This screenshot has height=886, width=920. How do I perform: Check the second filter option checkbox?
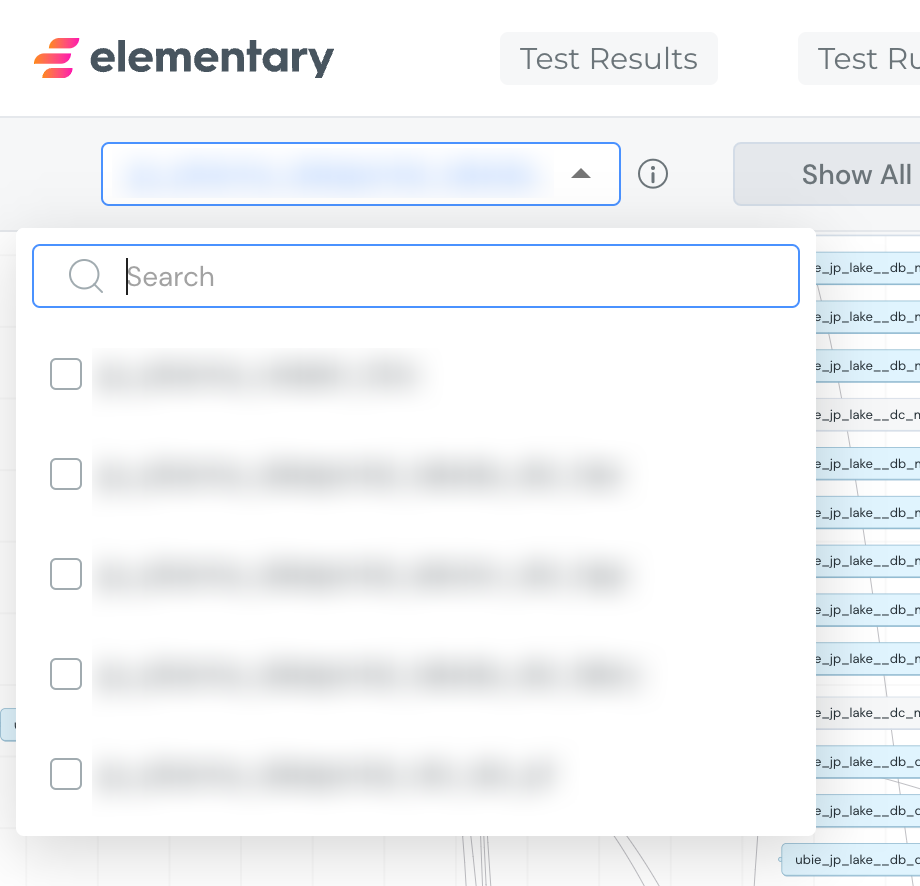coord(66,474)
